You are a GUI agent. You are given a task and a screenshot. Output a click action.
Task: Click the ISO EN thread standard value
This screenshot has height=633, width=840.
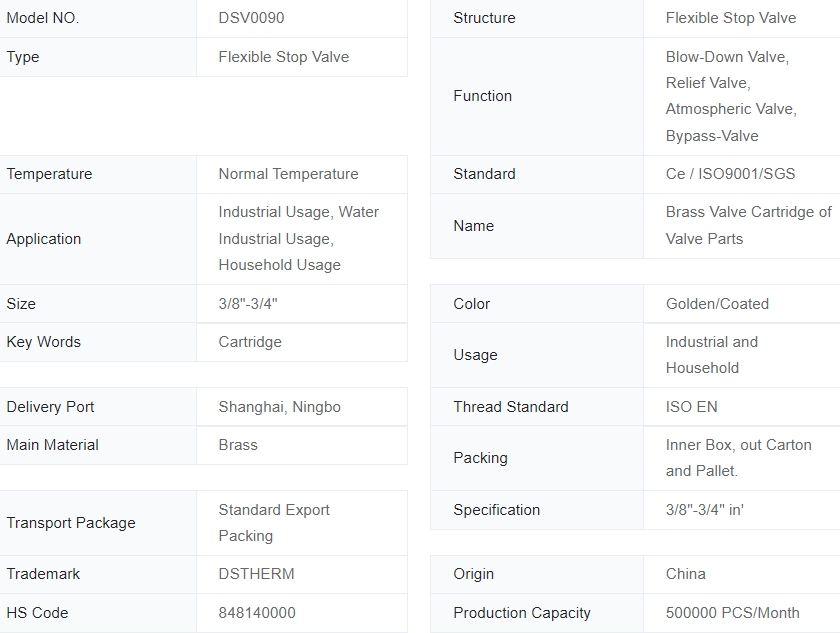691,407
